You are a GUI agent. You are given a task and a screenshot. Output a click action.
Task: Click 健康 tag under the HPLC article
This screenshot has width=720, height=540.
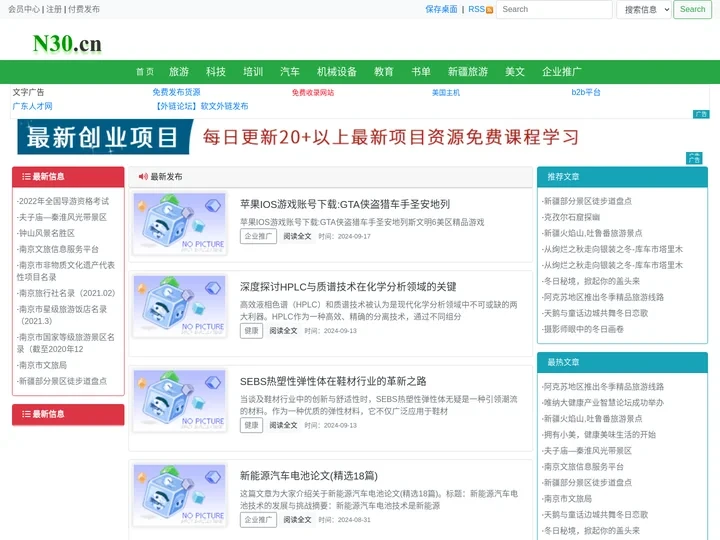251,331
